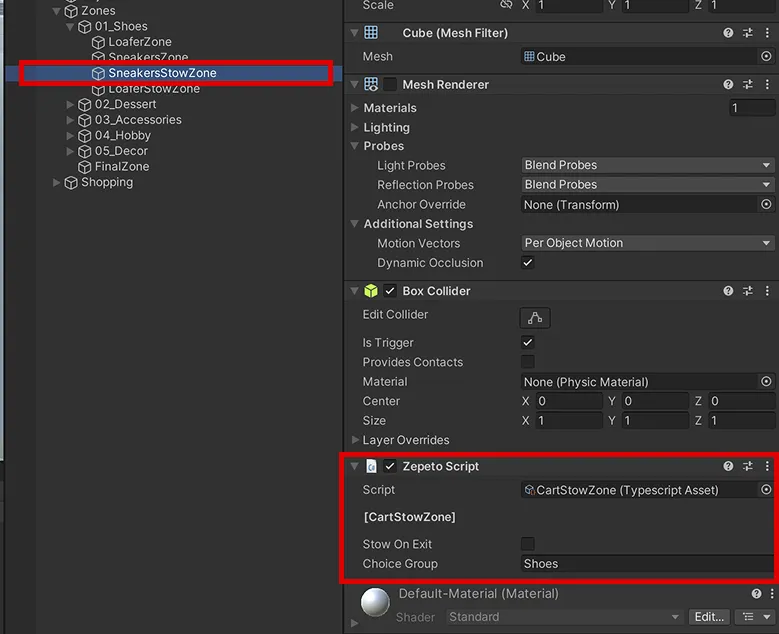Expand the Default-Material foldout arrow
Screen dimensions: 779x634
pos(354,624)
